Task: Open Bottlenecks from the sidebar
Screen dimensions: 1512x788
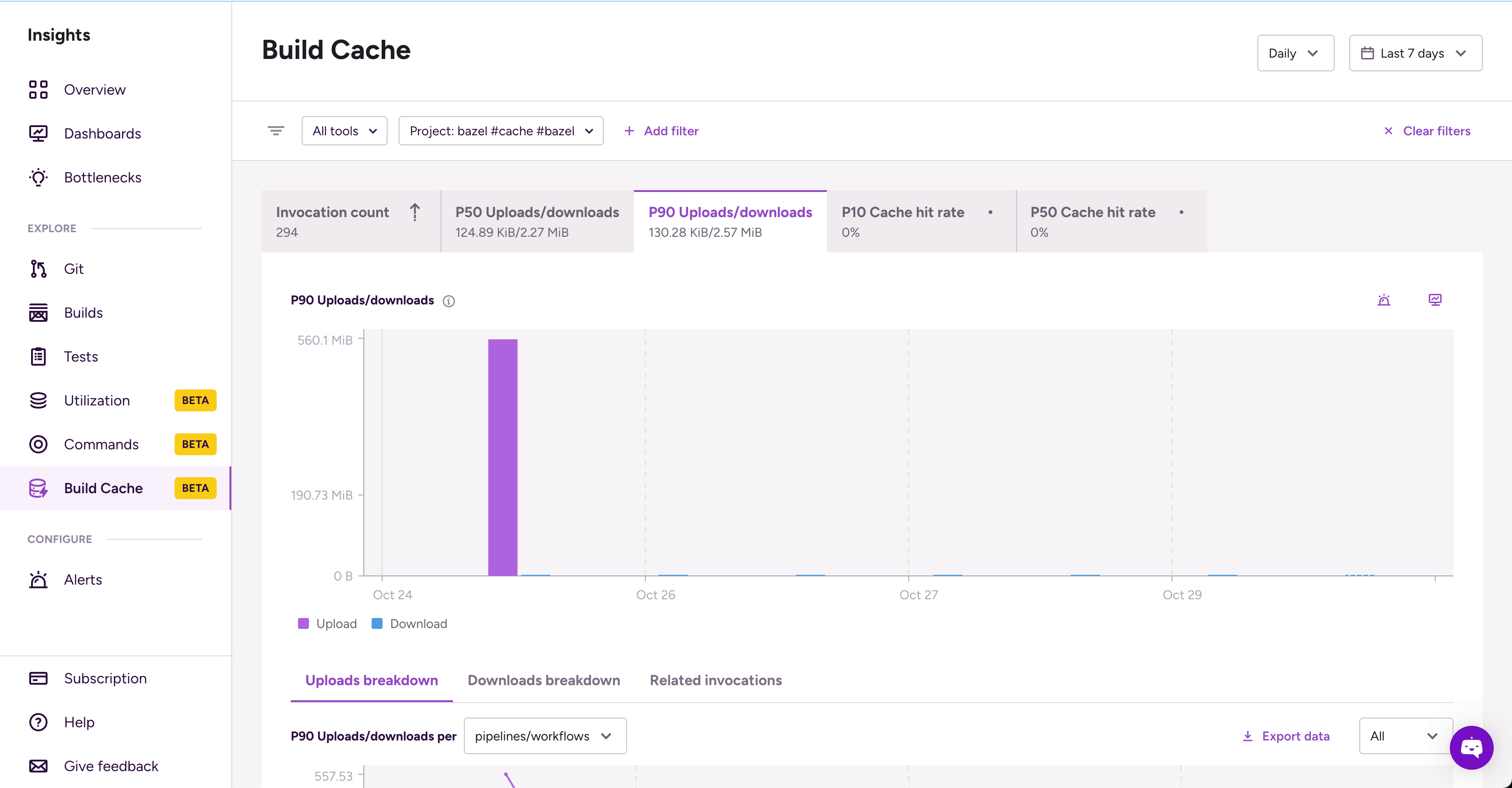Action: point(102,177)
